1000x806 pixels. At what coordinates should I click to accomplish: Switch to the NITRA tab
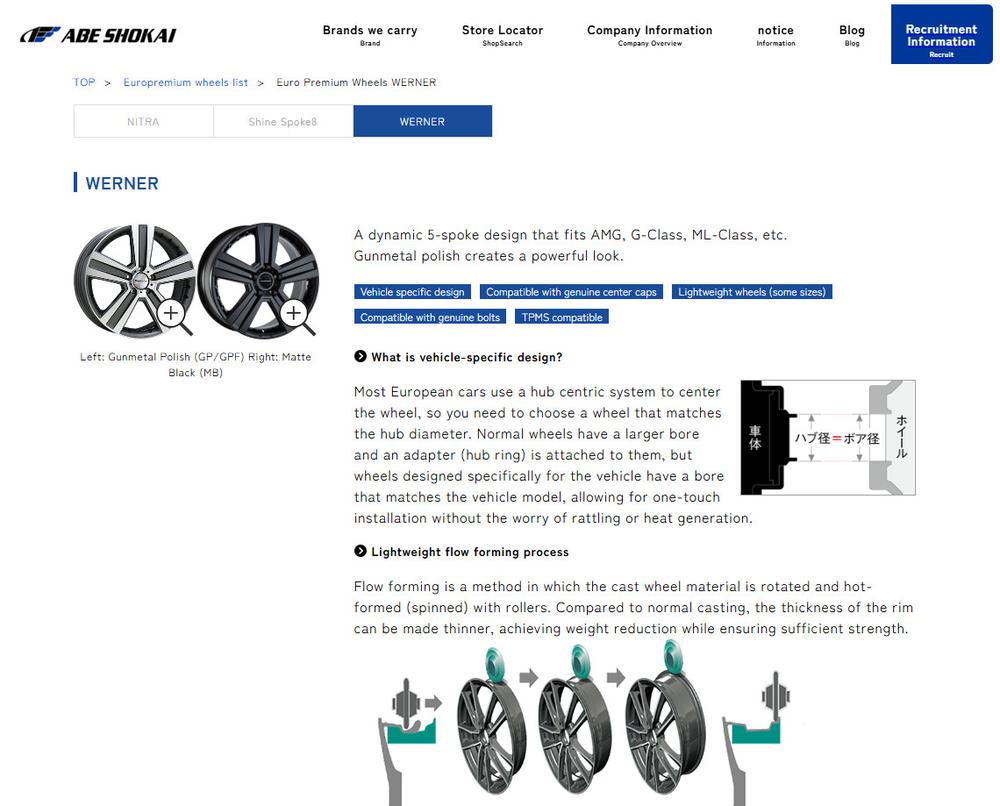point(143,121)
